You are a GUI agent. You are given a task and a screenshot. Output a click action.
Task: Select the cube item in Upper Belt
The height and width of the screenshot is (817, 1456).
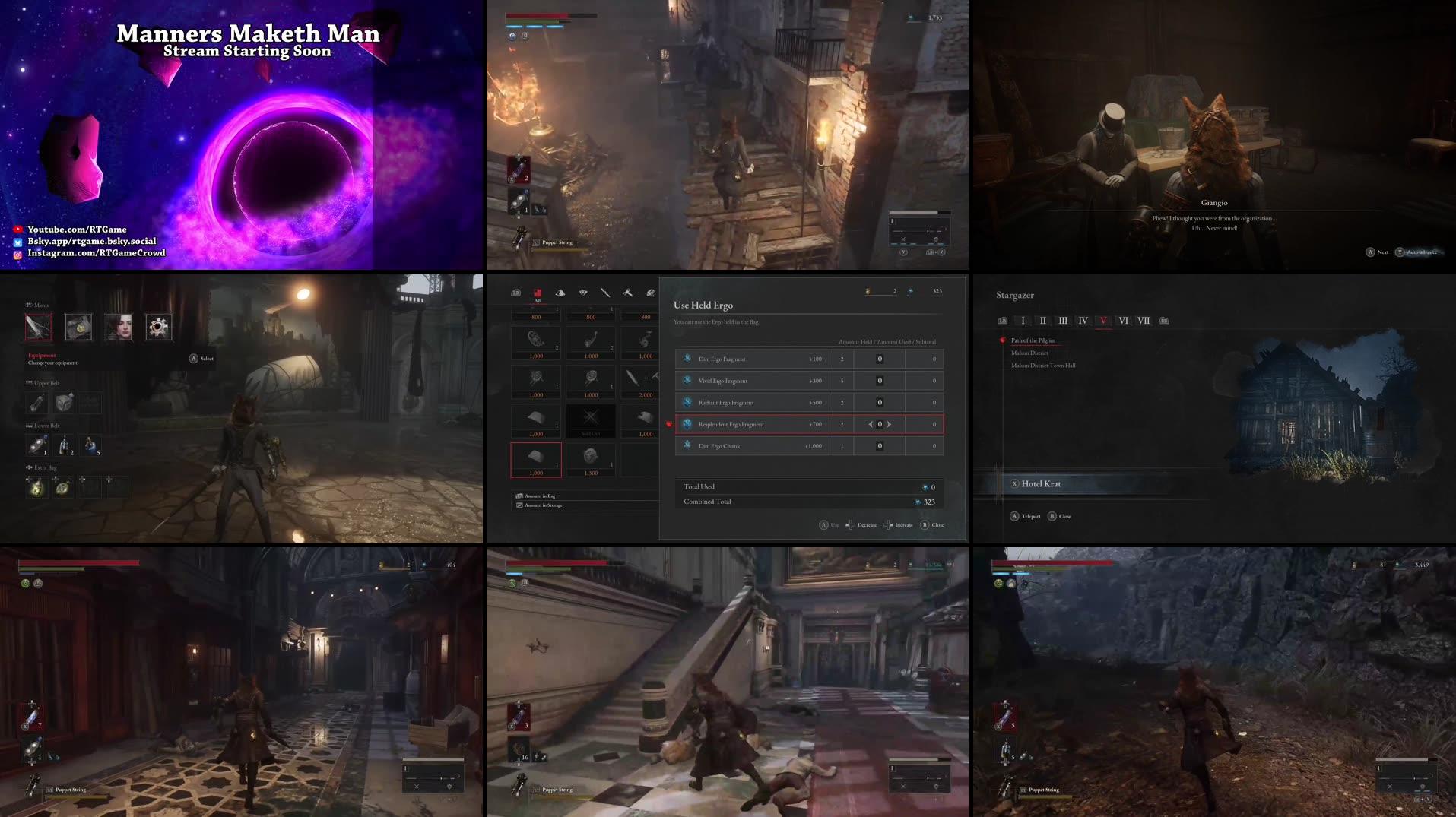[64, 402]
